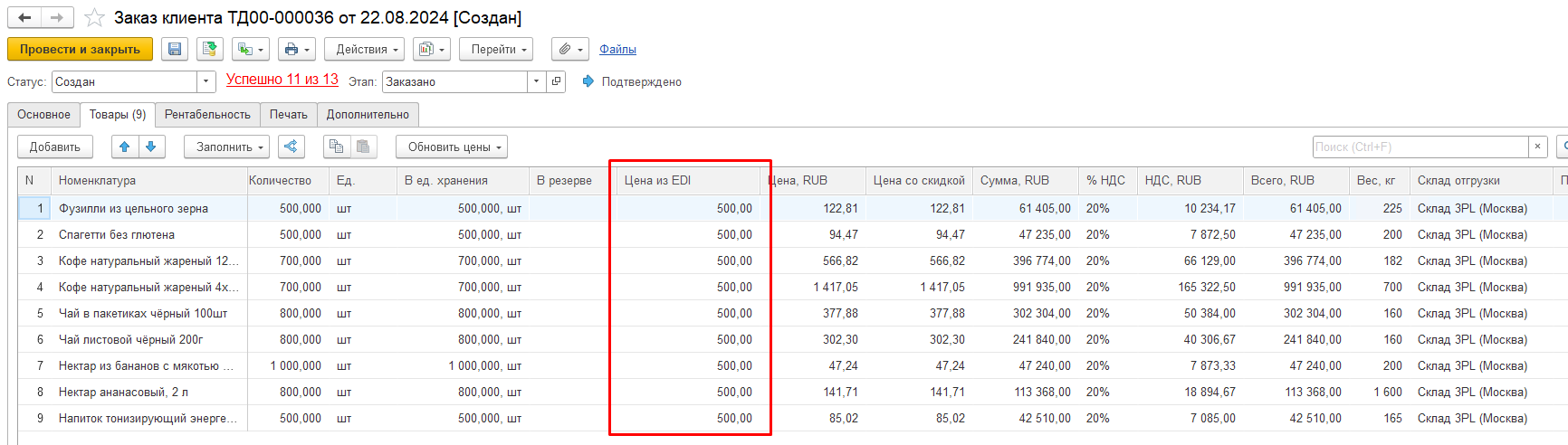Expand the Обновить цены dropdown
Screen dimensions: 1568x445
pyautogui.click(x=451, y=147)
